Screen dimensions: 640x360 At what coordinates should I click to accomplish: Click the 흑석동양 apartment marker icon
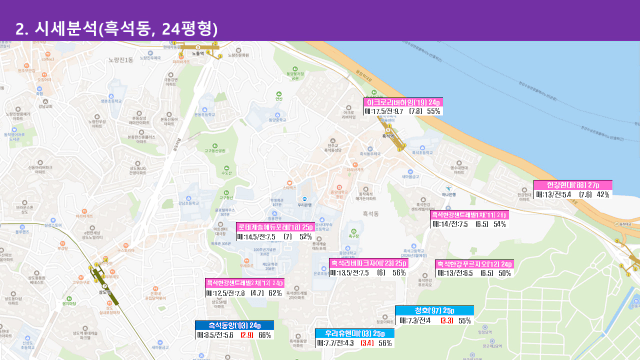[x=298, y=337]
